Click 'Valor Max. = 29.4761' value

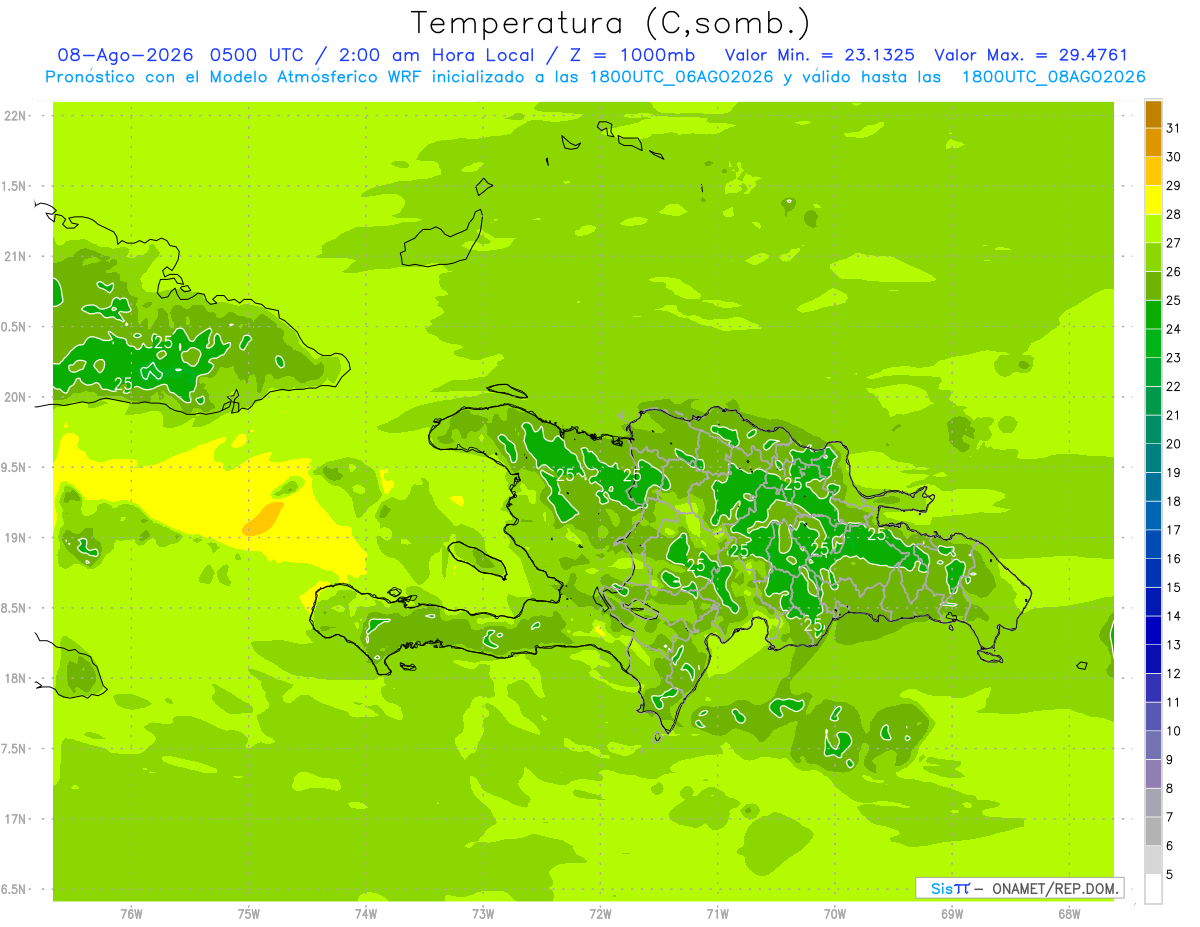coord(1030,56)
